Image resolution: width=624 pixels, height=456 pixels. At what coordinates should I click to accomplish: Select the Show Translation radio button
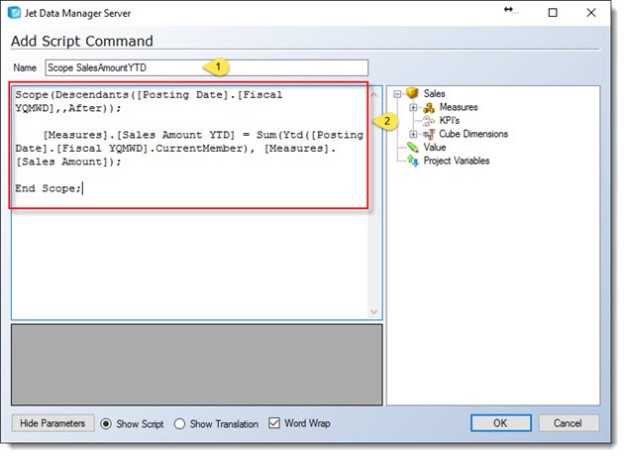coord(179,424)
